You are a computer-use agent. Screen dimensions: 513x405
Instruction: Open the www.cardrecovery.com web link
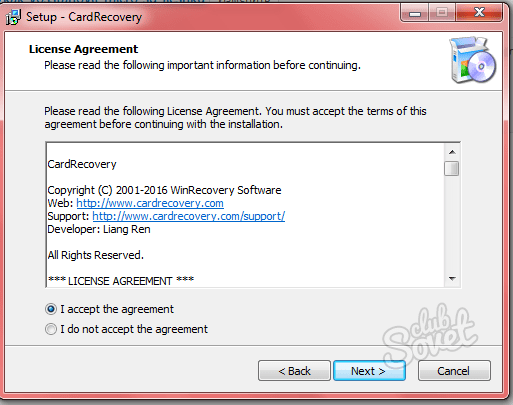click(x=150, y=203)
